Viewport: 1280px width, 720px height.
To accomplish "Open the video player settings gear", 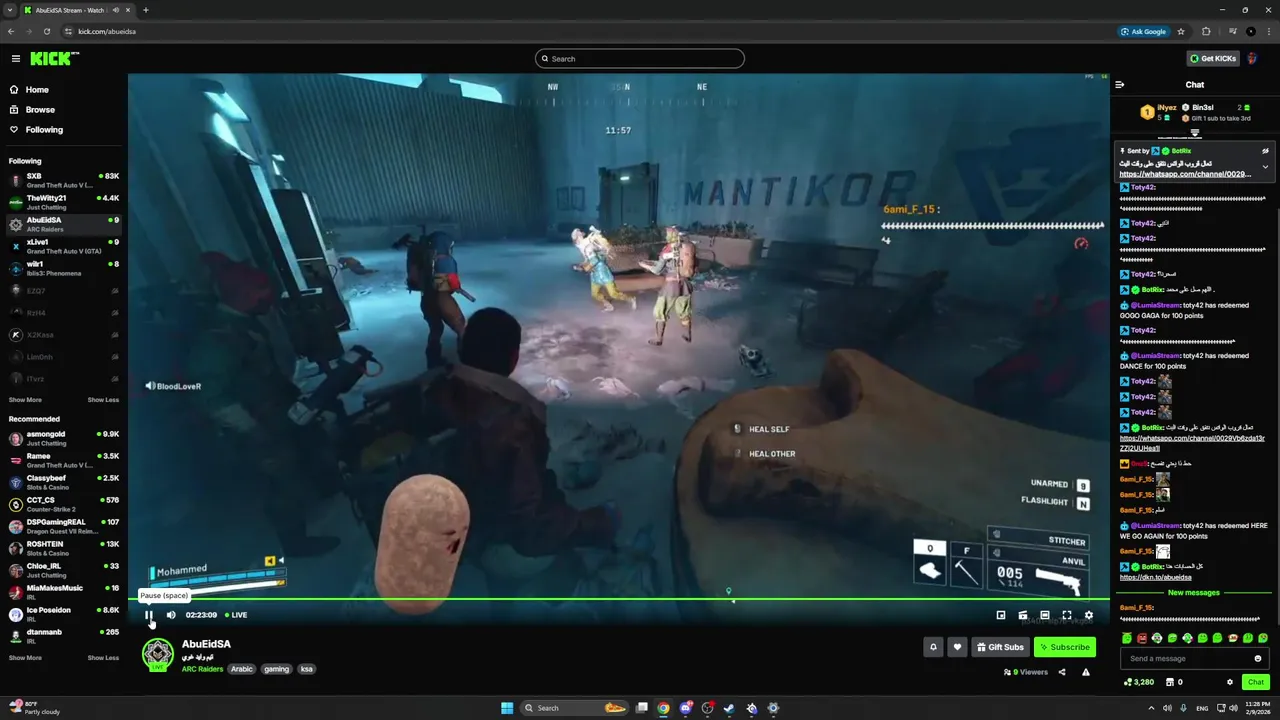I will pos(1089,615).
